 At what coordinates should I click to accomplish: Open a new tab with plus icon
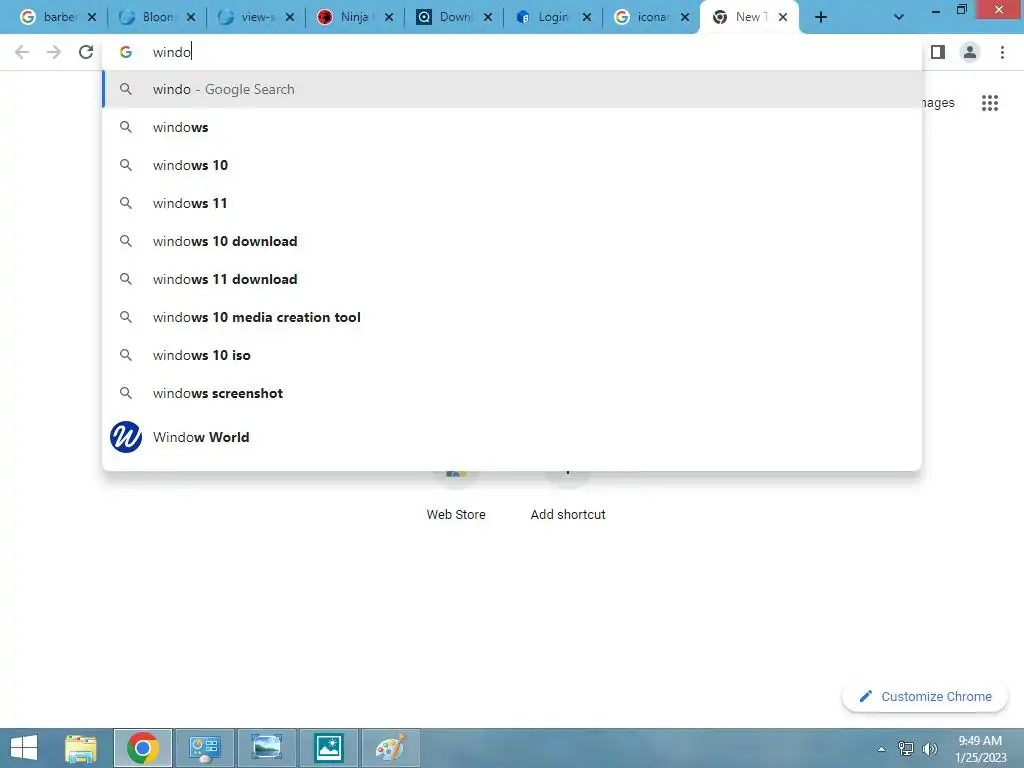click(821, 18)
